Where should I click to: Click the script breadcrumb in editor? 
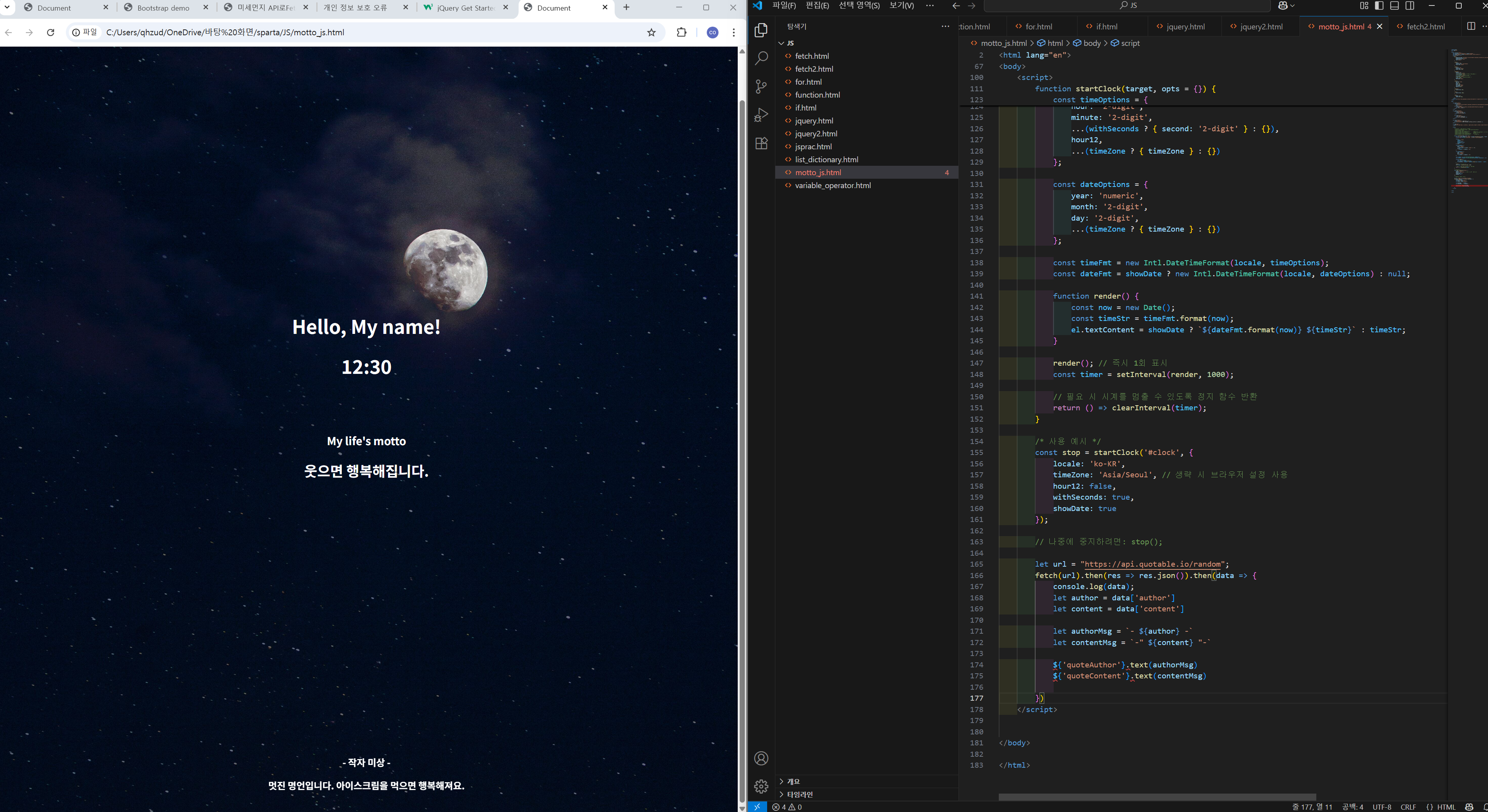1125,43
